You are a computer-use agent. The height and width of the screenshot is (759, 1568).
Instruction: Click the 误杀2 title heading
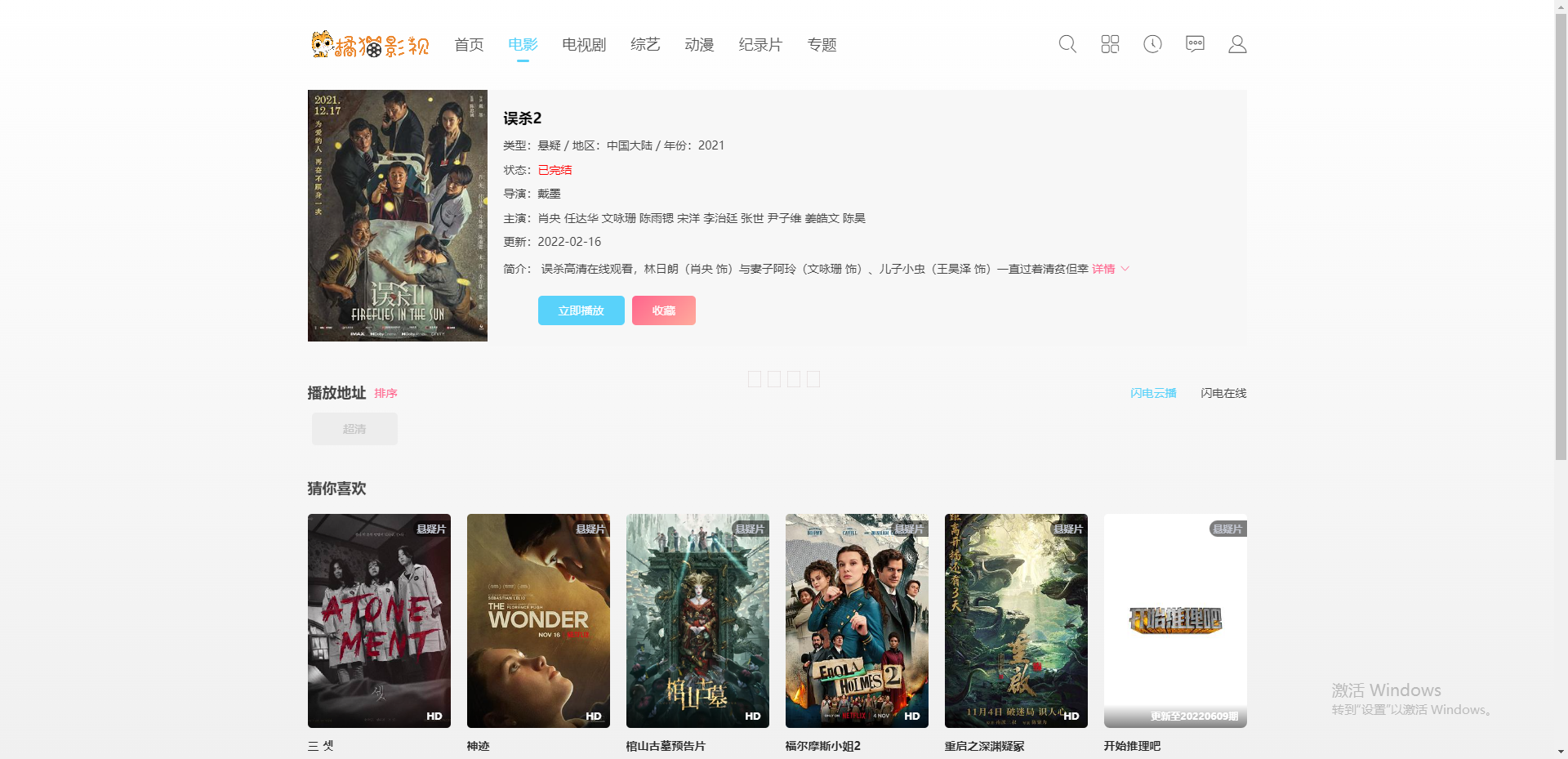523,118
